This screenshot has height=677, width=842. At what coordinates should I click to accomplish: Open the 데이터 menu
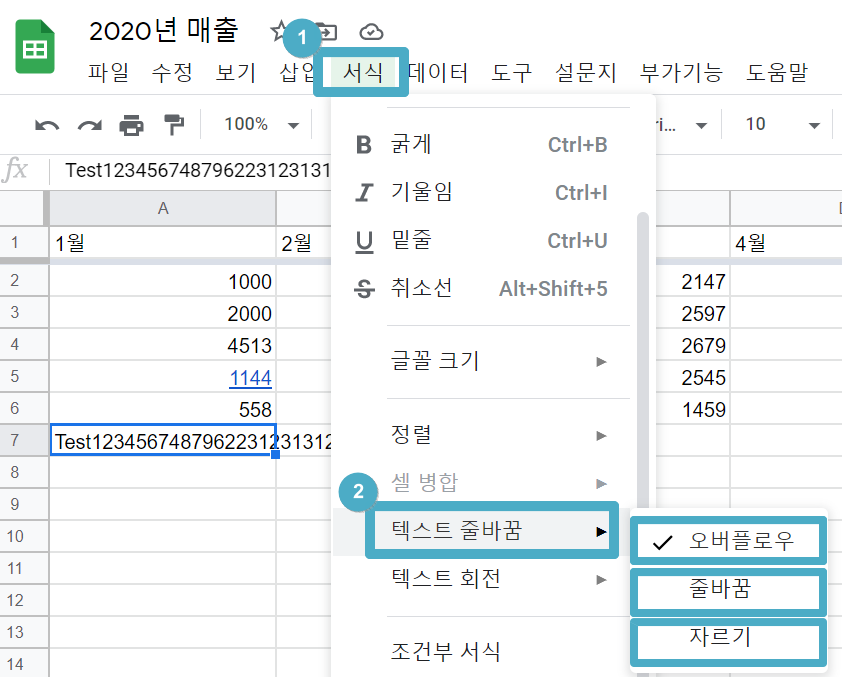[437, 72]
